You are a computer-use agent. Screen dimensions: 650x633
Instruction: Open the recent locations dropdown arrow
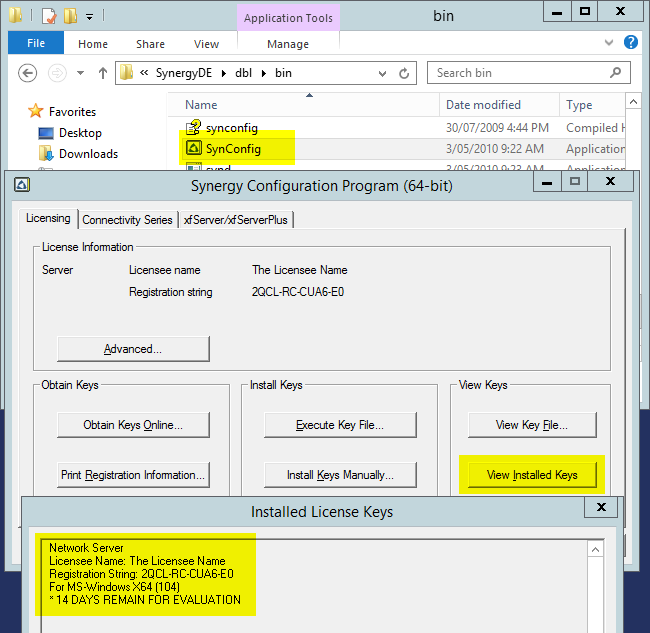click(x=80, y=73)
